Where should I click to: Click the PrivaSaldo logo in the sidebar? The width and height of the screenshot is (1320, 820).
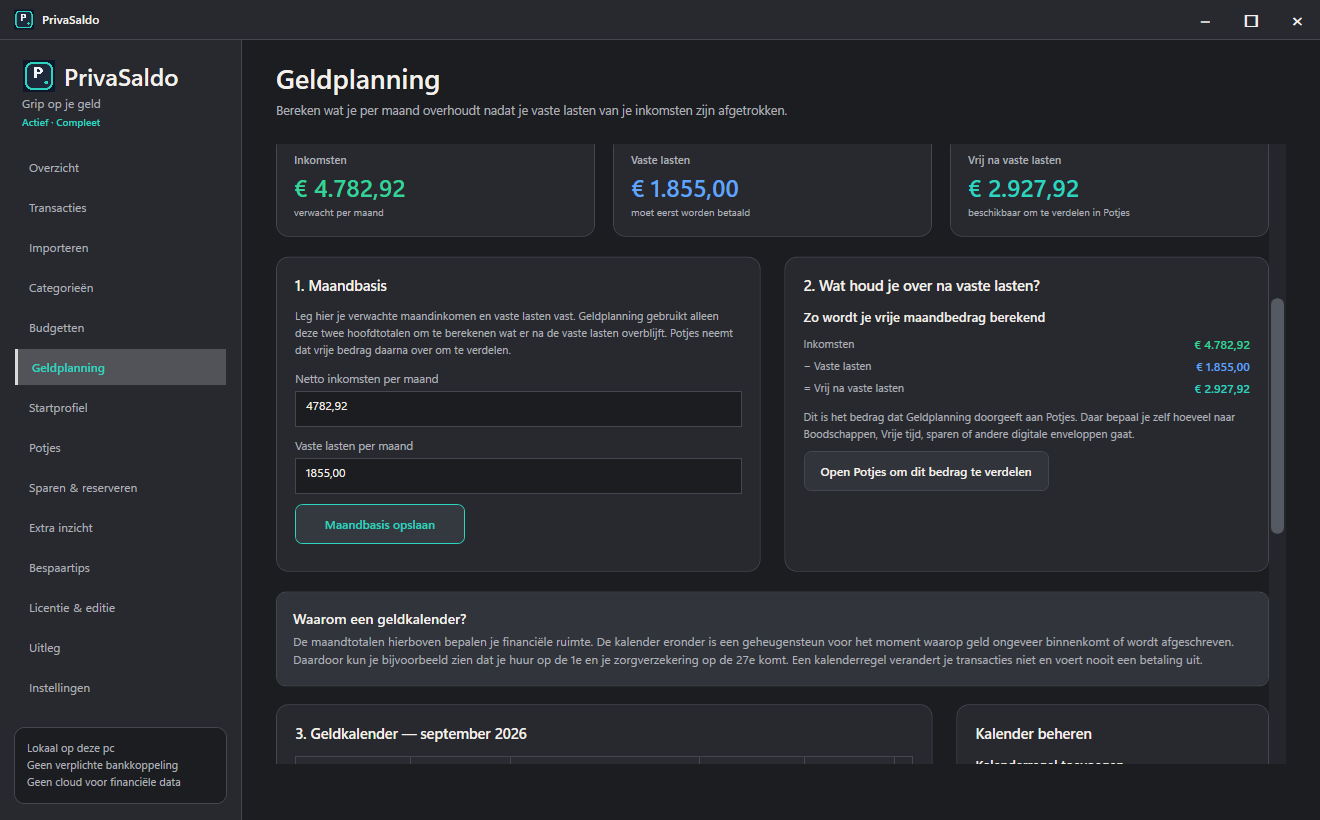pyautogui.click(x=38, y=76)
